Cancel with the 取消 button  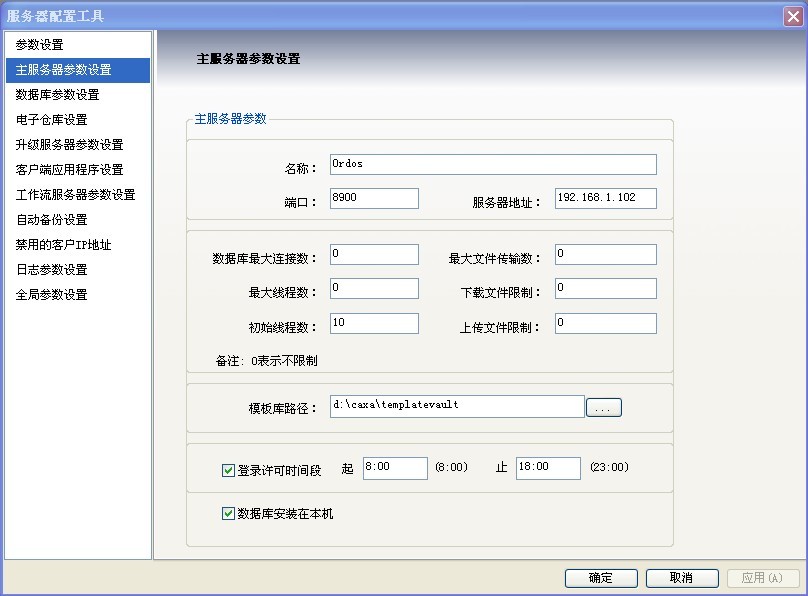(x=682, y=578)
